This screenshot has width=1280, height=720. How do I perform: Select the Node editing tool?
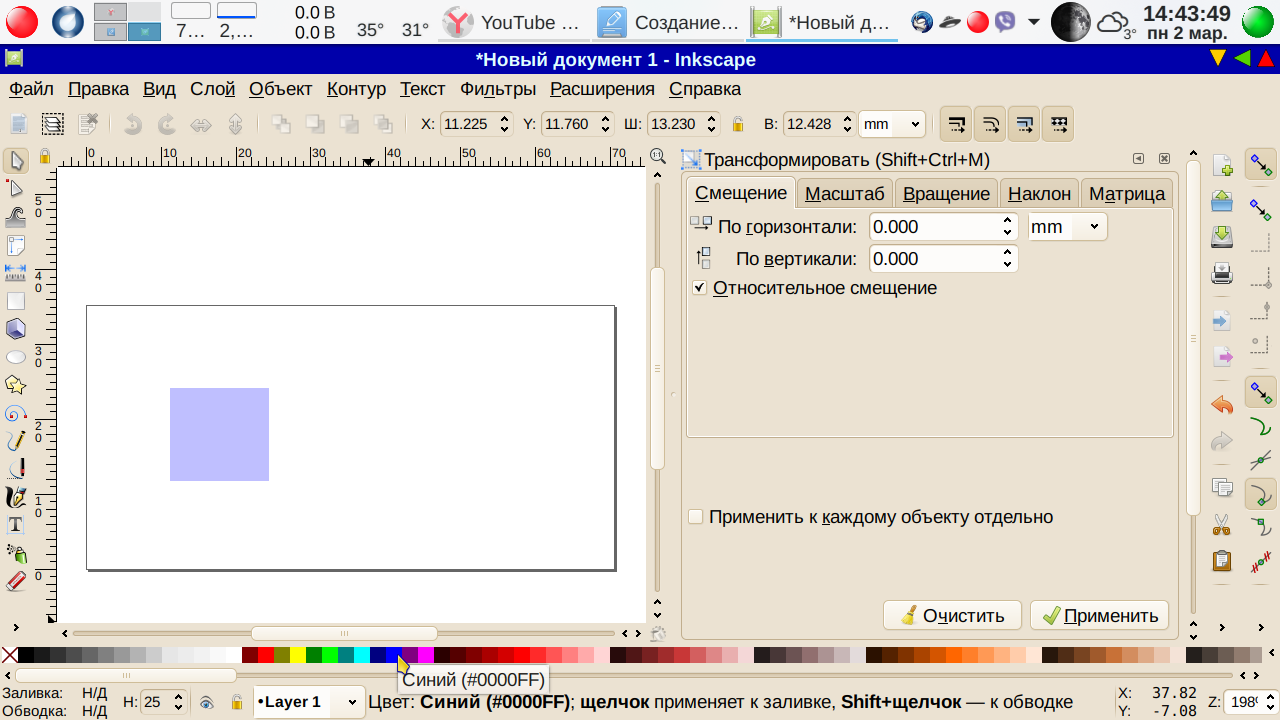15,188
